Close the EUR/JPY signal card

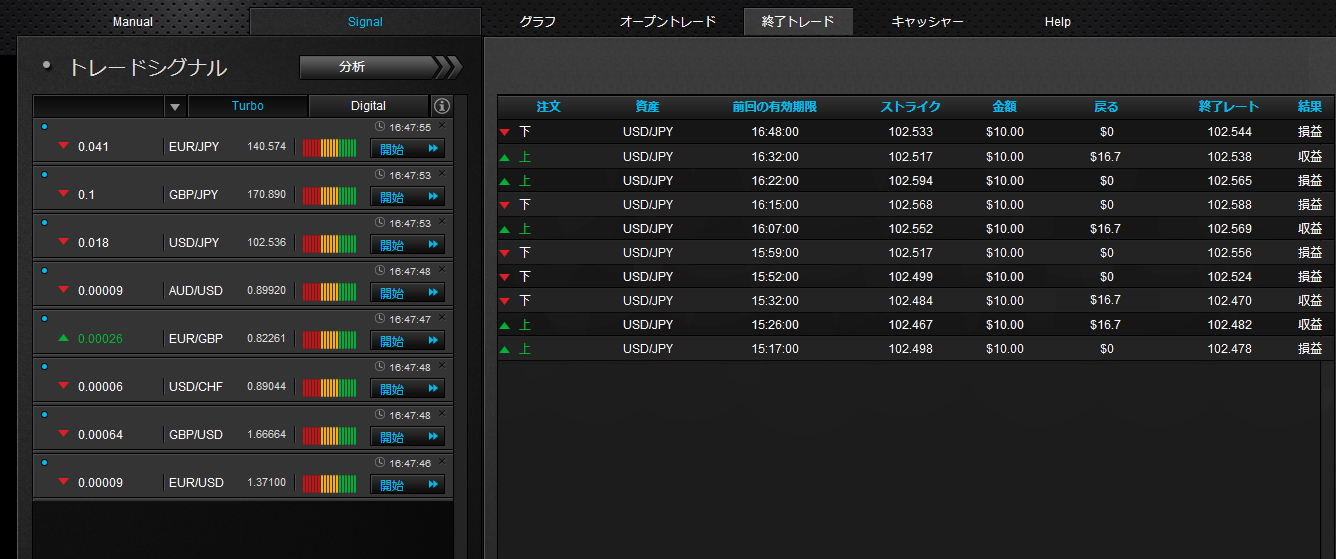point(442,126)
